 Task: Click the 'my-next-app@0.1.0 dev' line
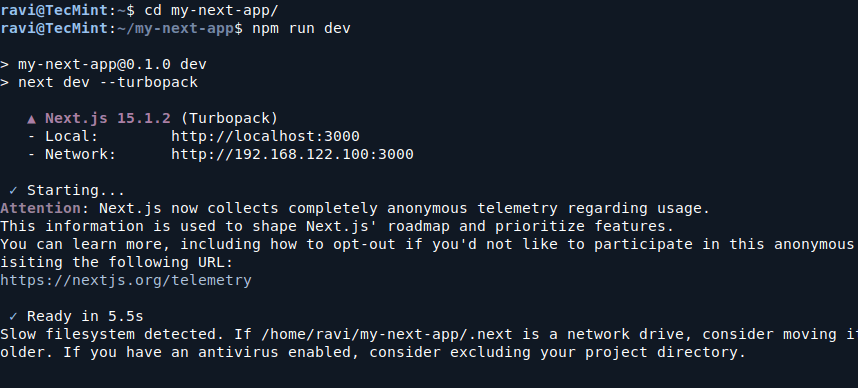pyautogui.click(x=112, y=64)
